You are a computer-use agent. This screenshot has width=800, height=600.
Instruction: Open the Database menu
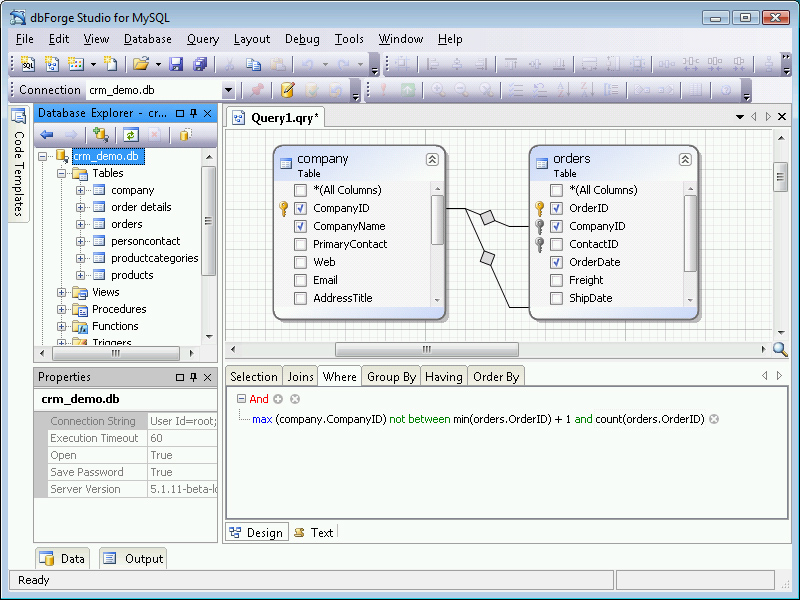pos(147,39)
